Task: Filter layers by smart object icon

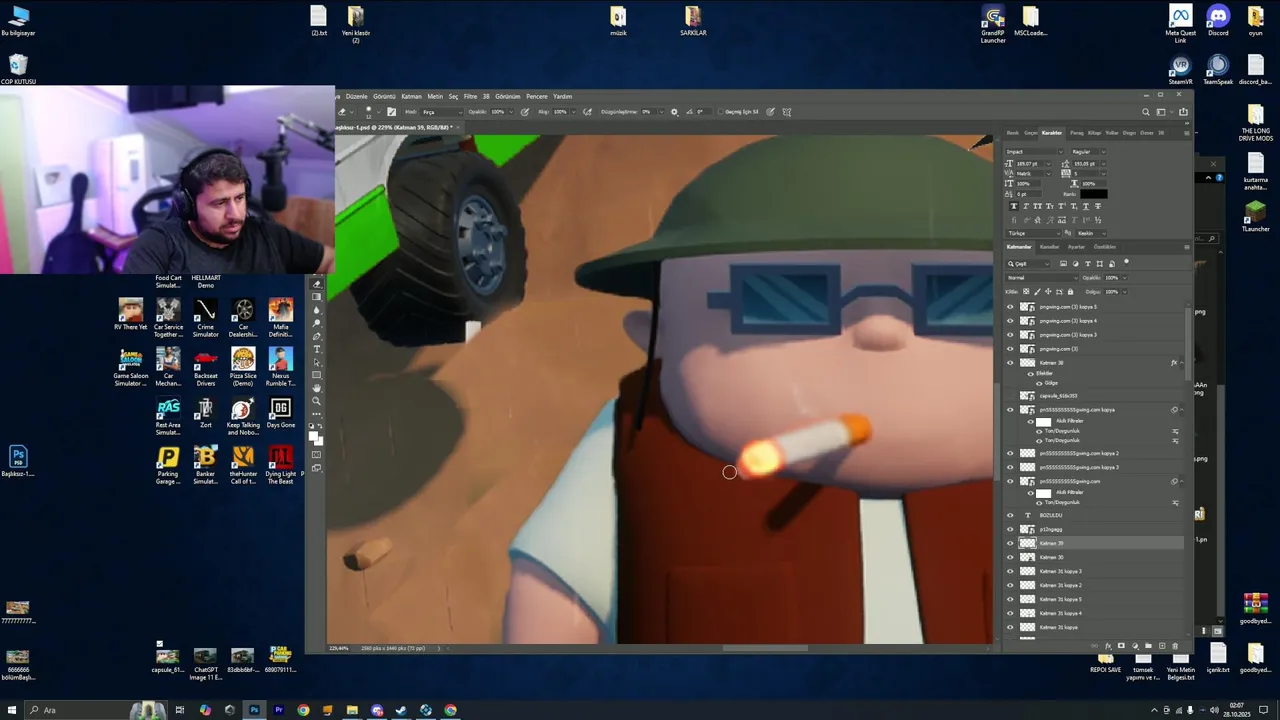Action: [x=1112, y=264]
